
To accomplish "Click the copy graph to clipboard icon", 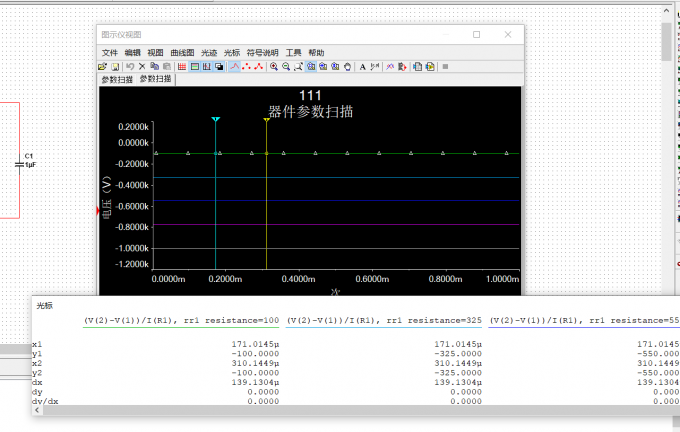I will click(x=418, y=67).
